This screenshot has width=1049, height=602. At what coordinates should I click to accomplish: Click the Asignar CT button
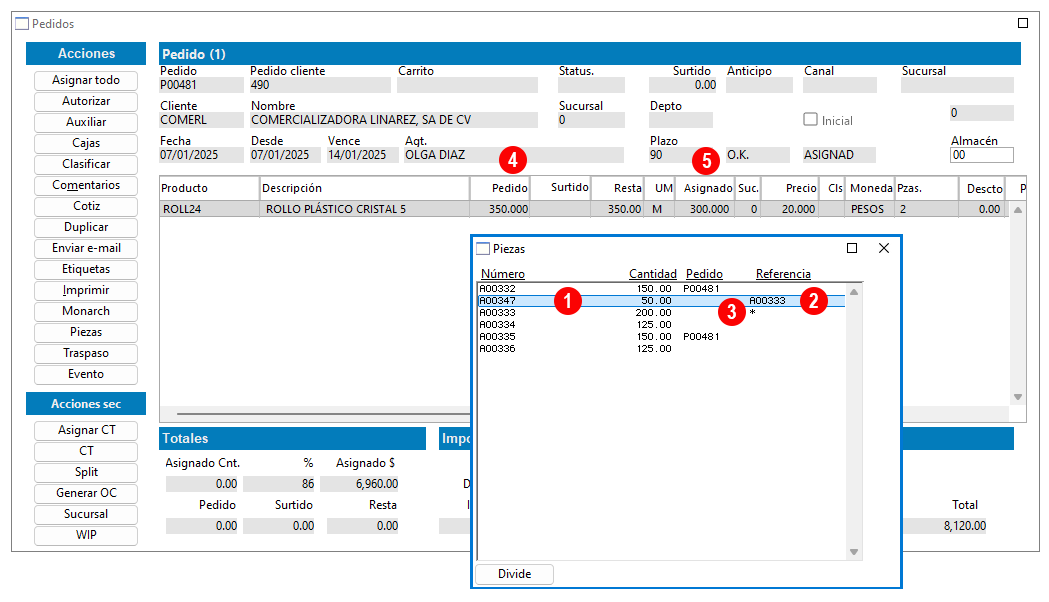tap(86, 430)
